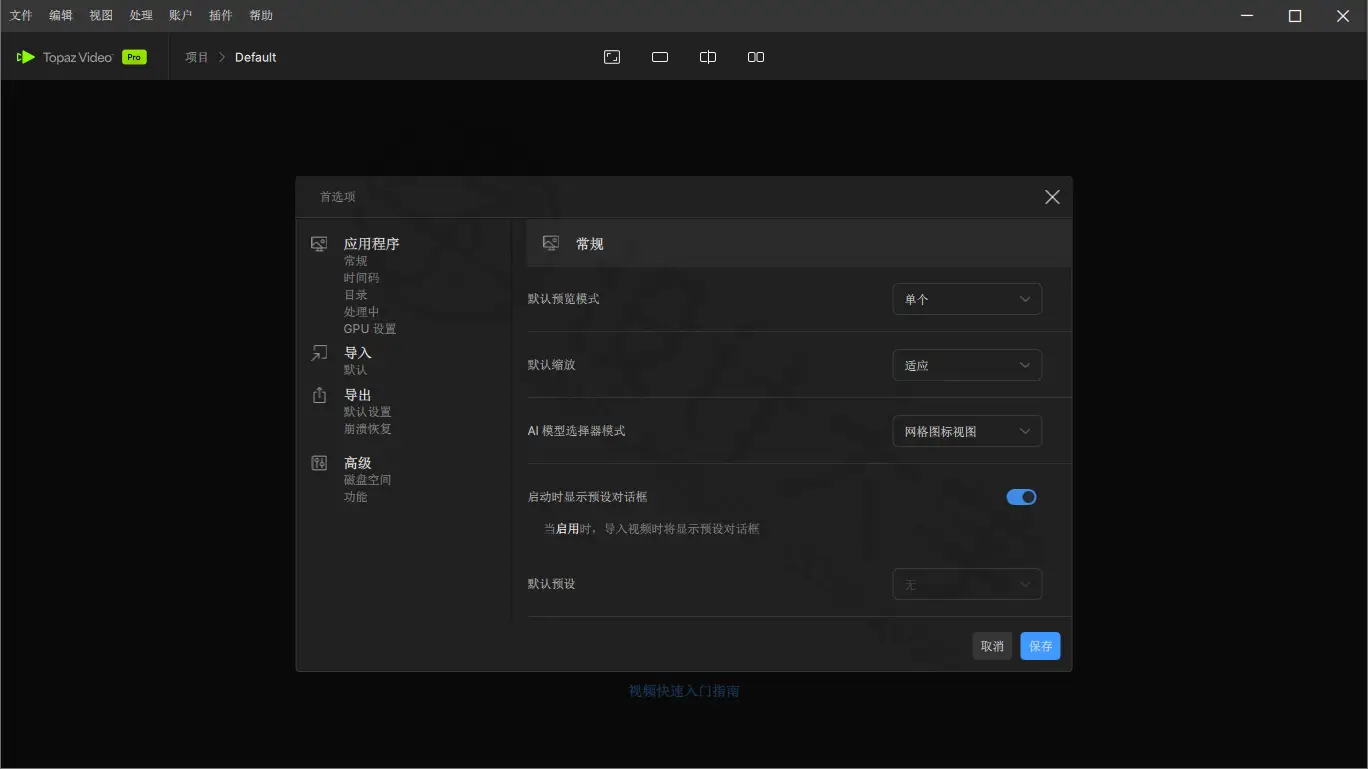Click the 首选项 dialog title
Viewport: 1368px width, 769px height.
[x=337, y=197]
